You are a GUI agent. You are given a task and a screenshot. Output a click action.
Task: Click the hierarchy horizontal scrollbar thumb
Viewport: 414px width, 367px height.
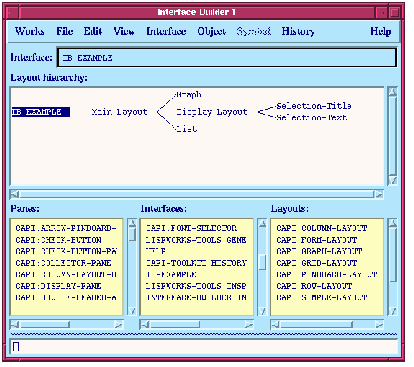[x=197, y=194]
